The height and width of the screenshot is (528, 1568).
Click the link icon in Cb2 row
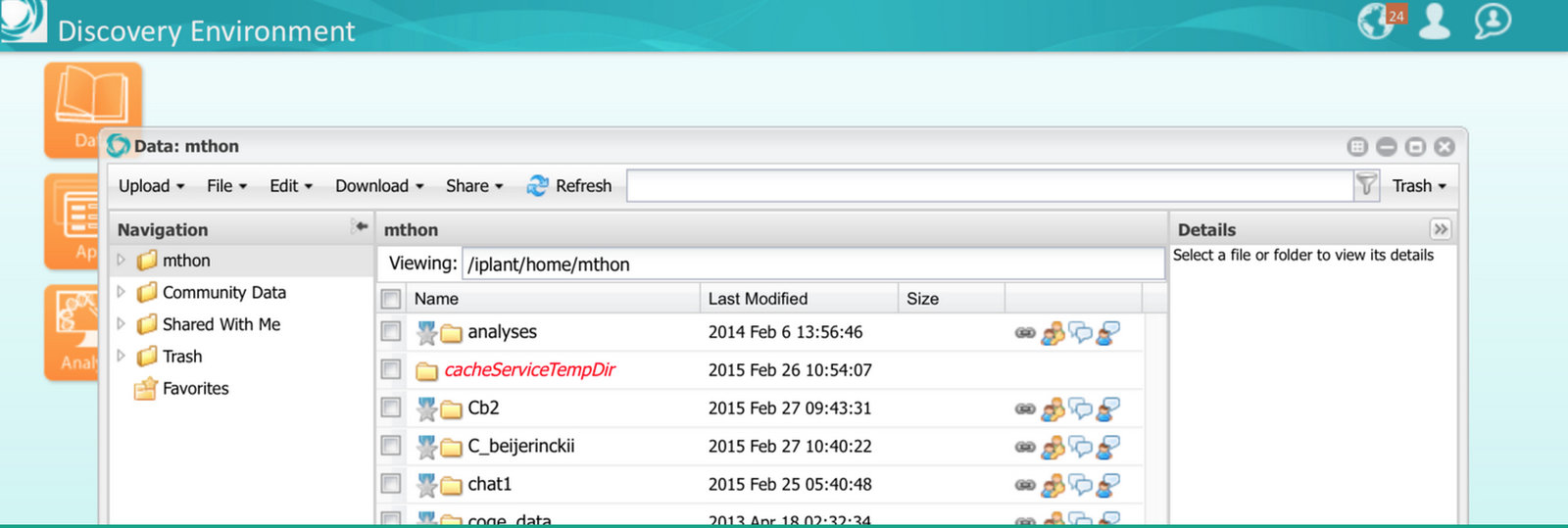pos(1025,408)
